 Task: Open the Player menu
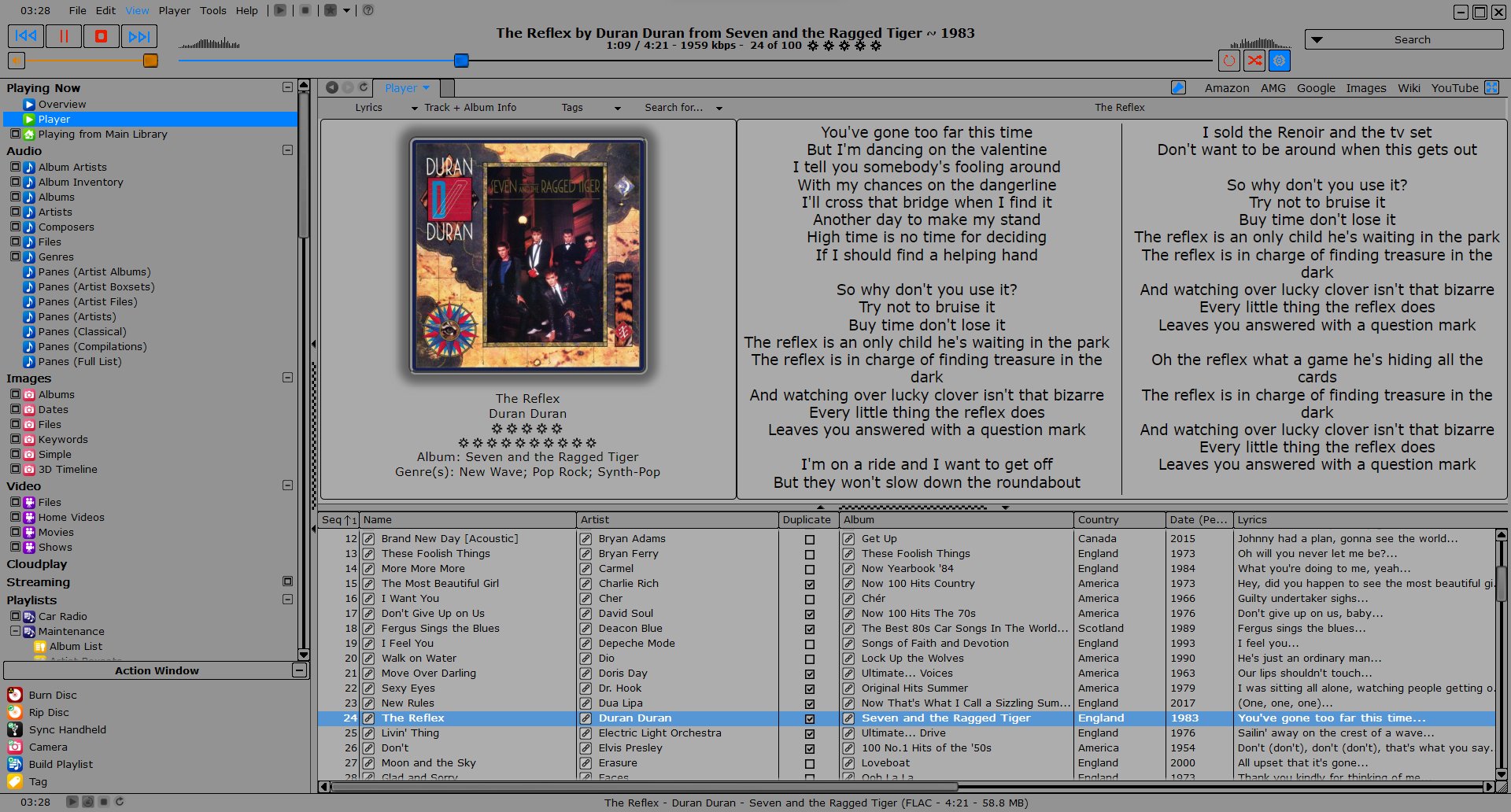[x=175, y=10]
